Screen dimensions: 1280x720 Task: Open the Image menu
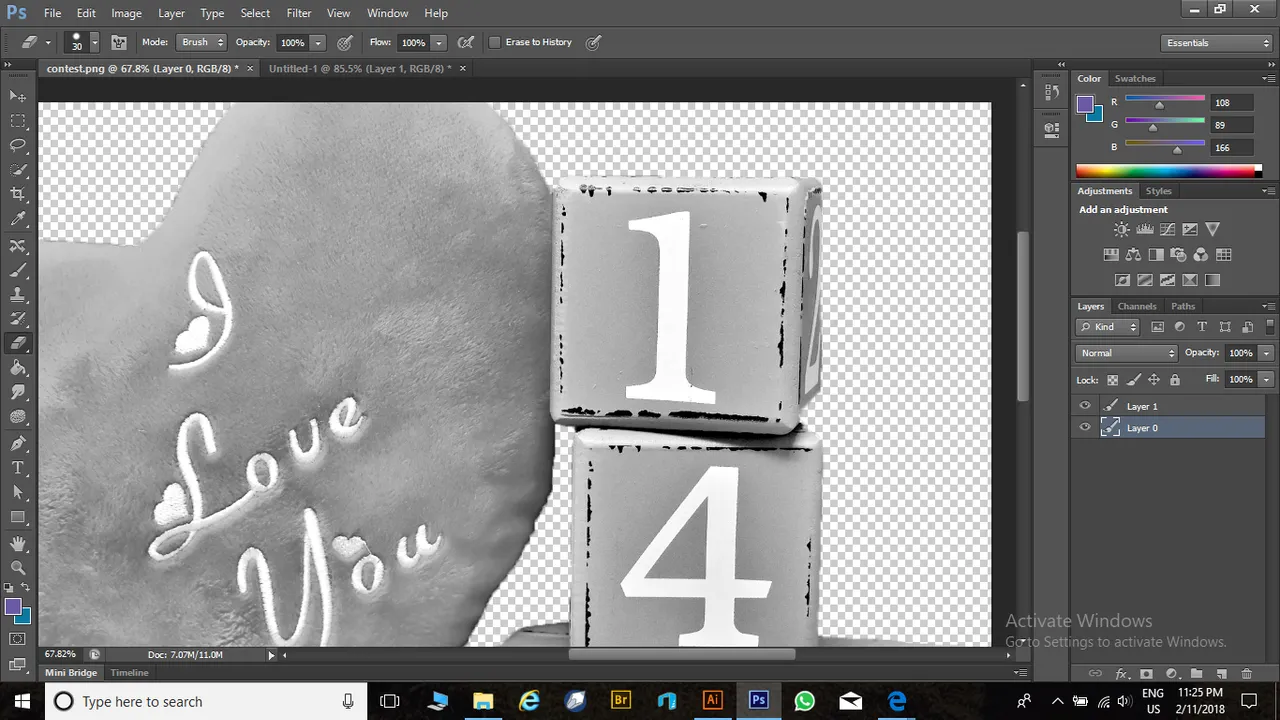click(x=126, y=13)
